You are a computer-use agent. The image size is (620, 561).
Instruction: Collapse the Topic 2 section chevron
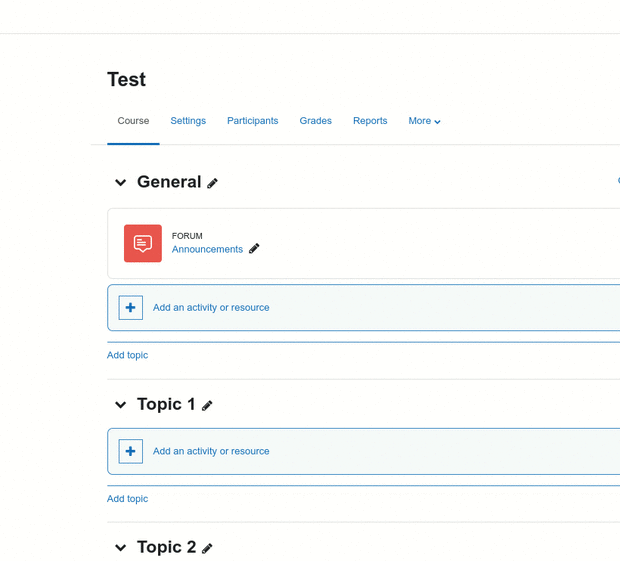pos(121,548)
